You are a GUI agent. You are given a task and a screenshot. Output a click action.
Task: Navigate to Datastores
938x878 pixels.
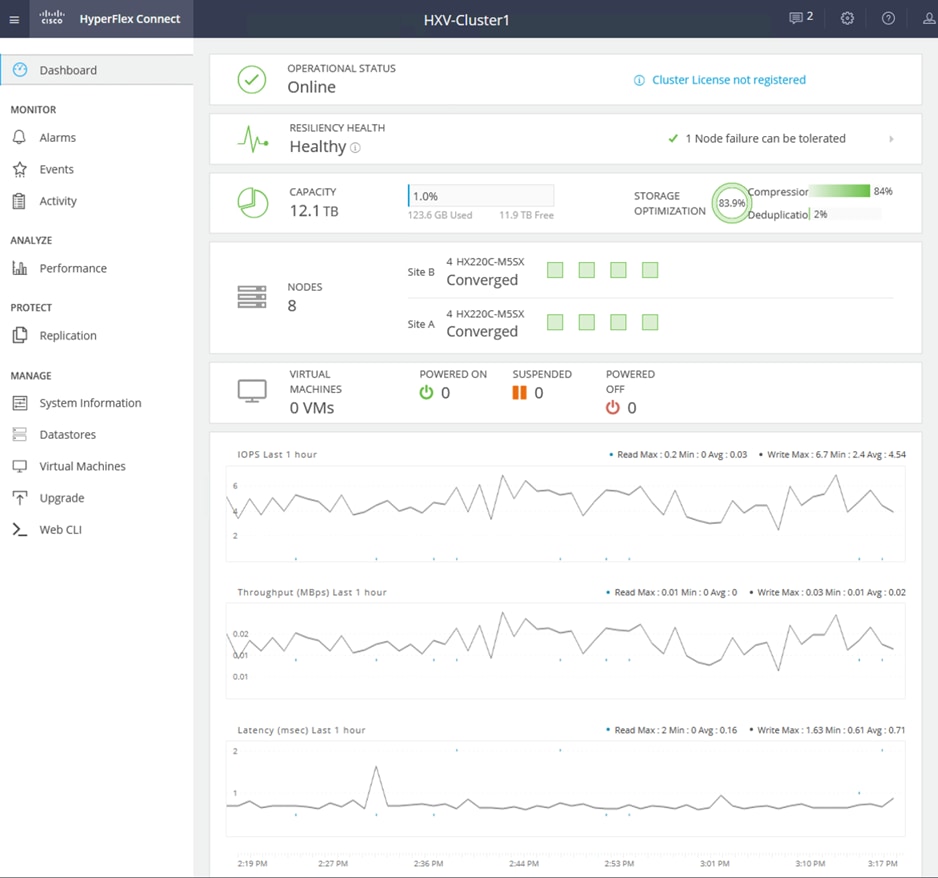68,435
